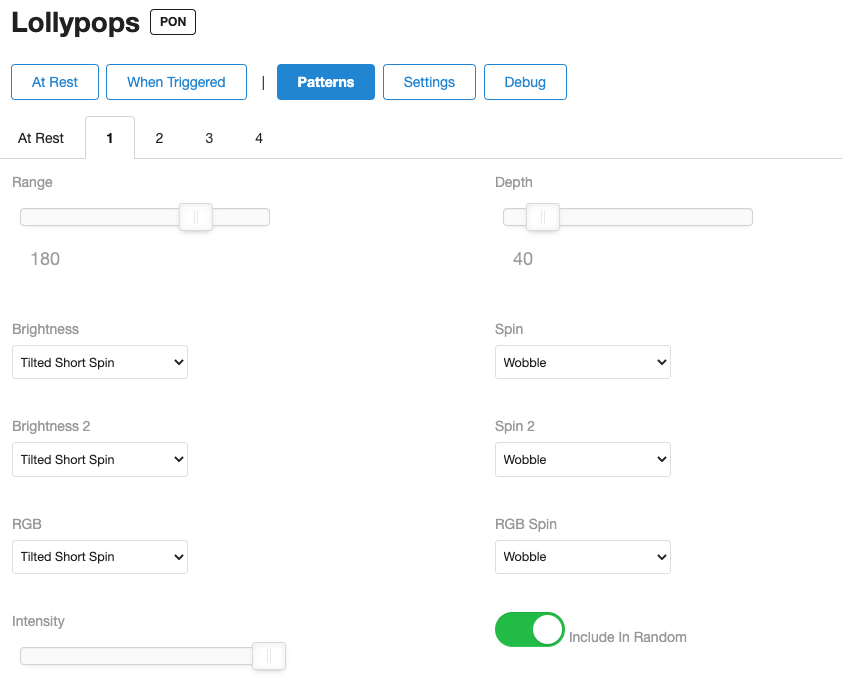The image size is (842, 686).
Task: Open the When Triggered section
Action: click(x=176, y=82)
